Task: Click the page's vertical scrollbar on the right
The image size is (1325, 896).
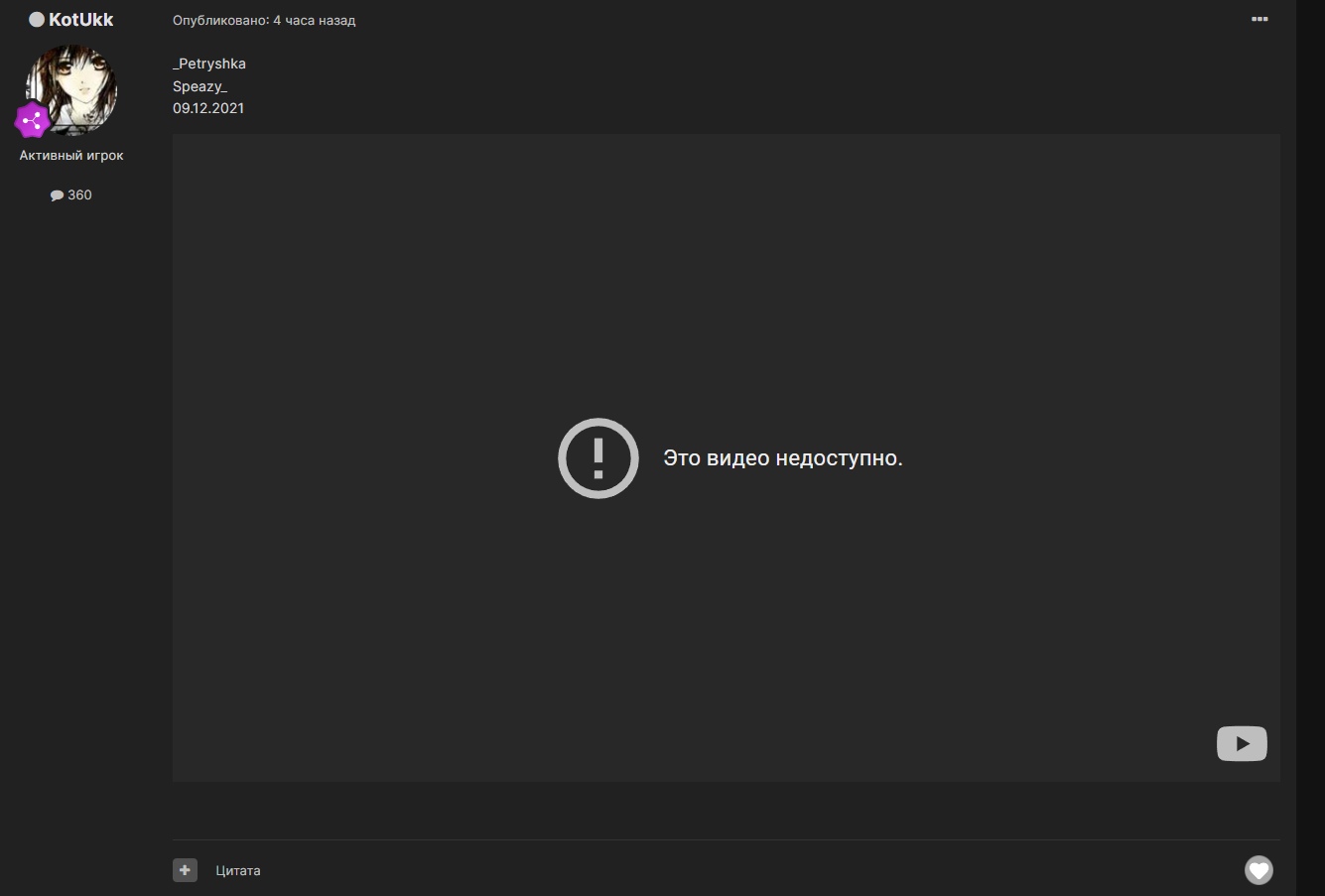Action: 1310,447
